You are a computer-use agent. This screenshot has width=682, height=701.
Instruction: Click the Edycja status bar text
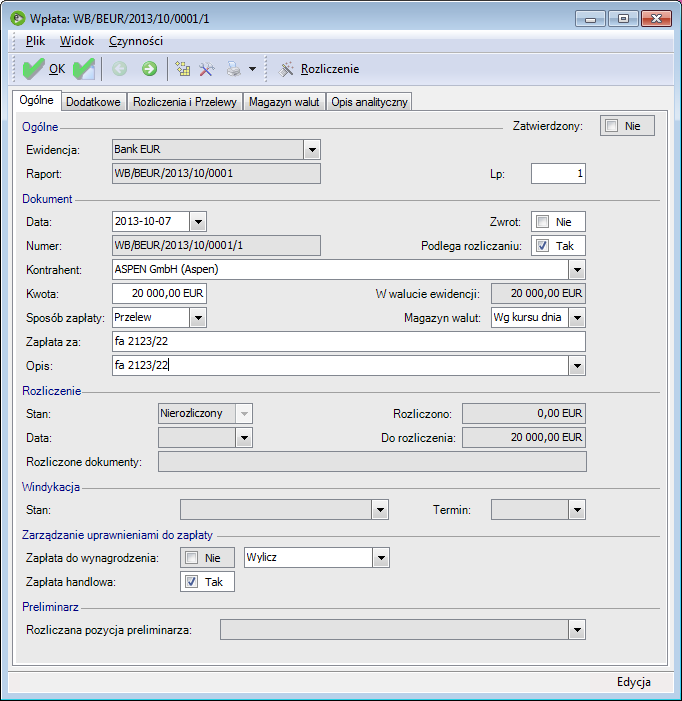634,682
